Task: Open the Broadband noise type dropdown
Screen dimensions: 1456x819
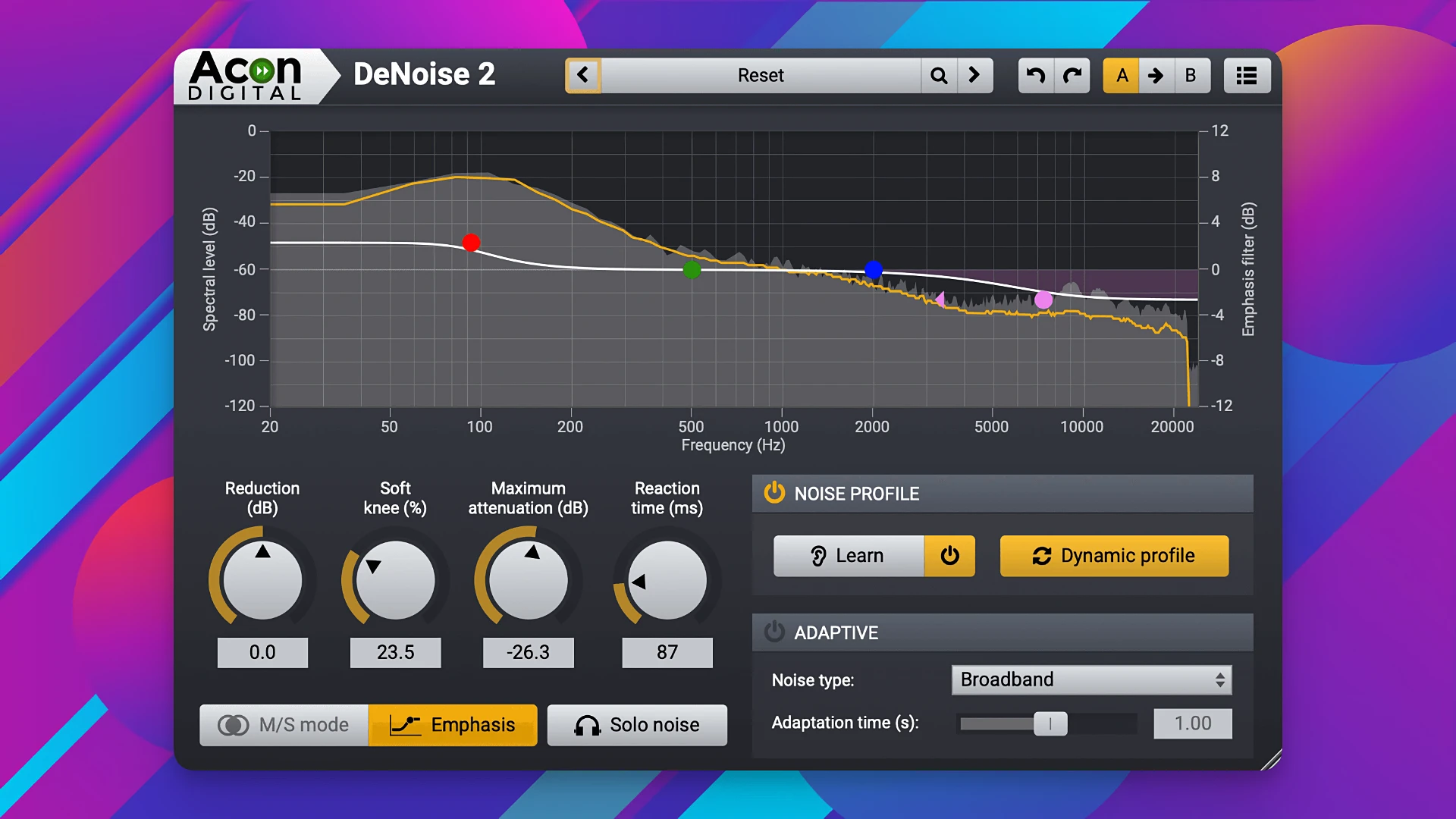Action: pos(1090,679)
